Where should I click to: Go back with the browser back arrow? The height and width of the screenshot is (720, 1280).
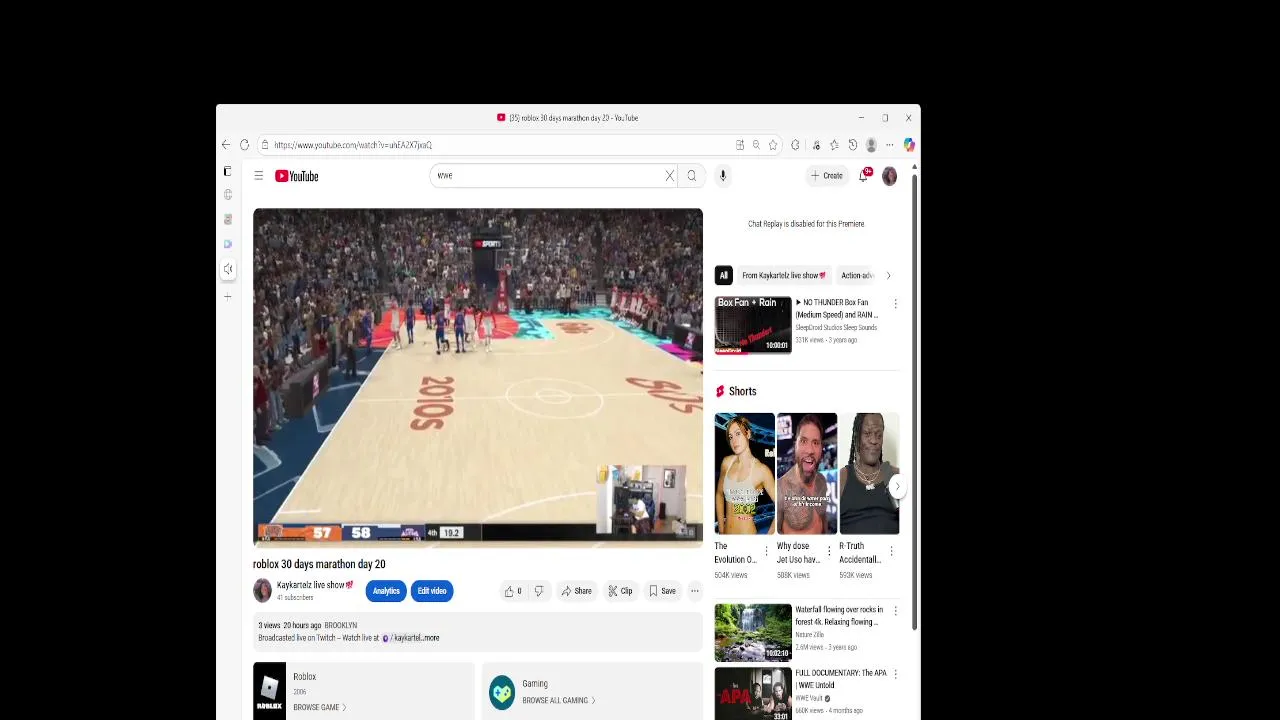point(226,145)
